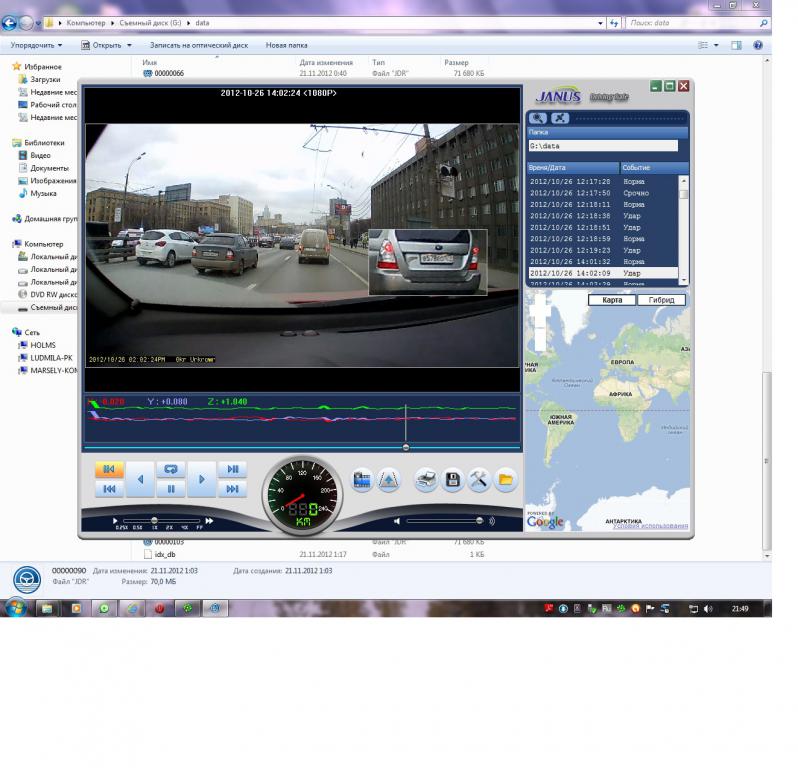Toggle Explorer preview pane icon

(736, 45)
